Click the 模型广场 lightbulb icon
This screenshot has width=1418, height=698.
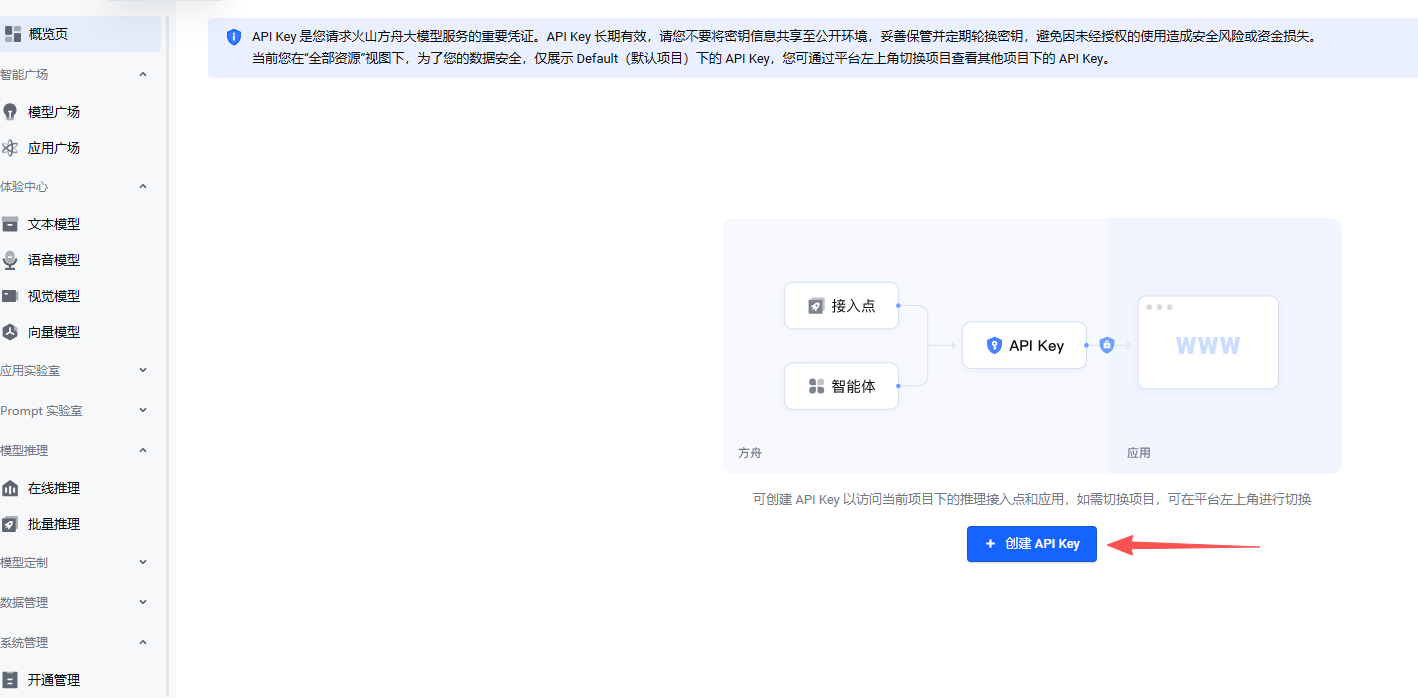coord(10,112)
